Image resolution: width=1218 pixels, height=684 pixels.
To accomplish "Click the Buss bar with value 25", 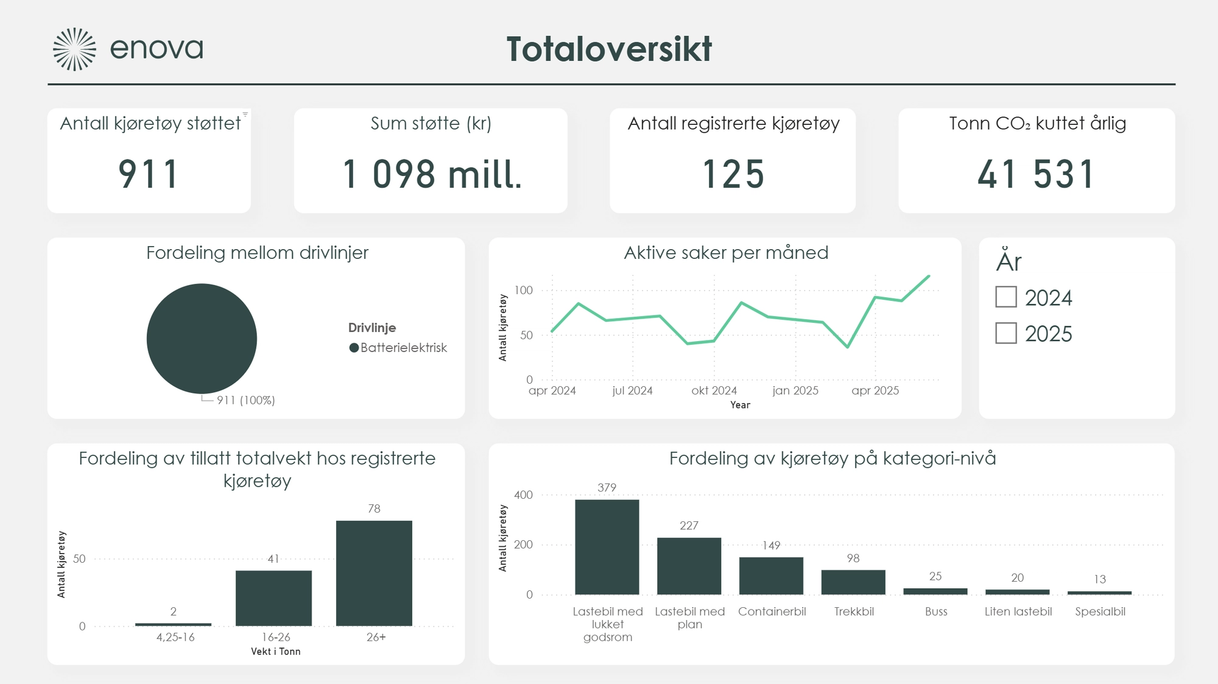I will pyautogui.click(x=935, y=590).
